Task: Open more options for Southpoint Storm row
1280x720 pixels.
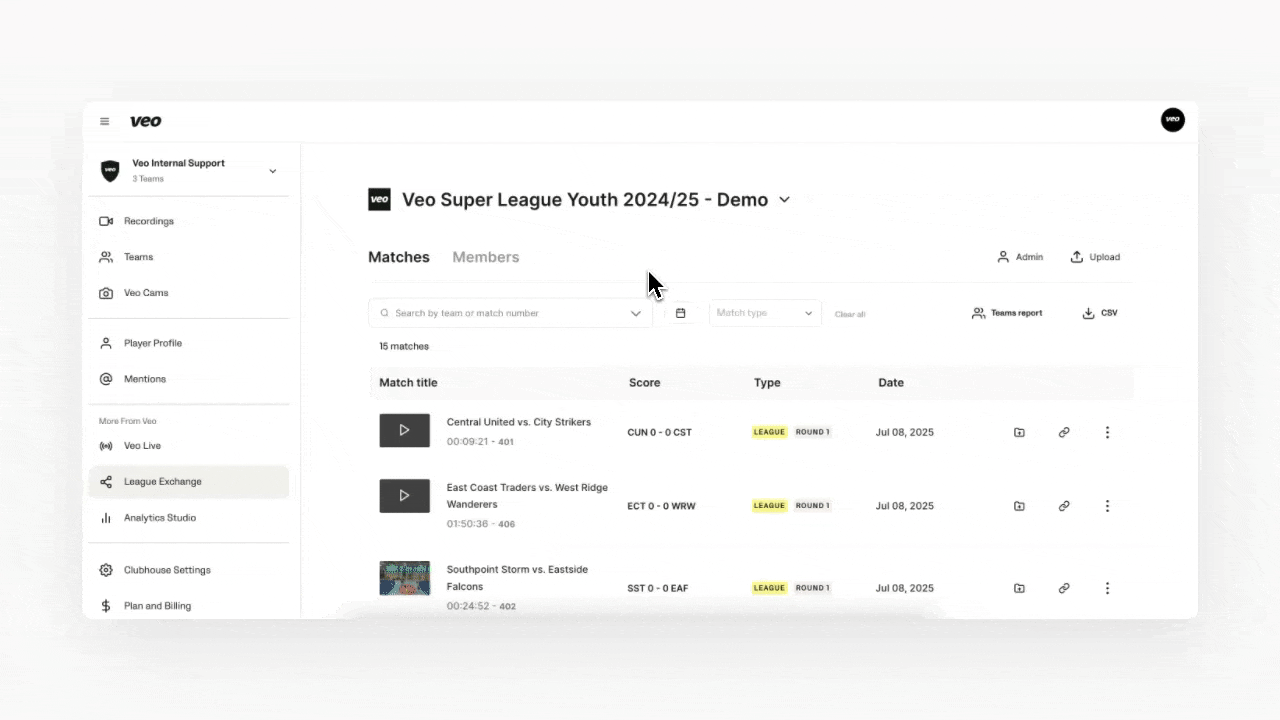Action: (x=1107, y=589)
